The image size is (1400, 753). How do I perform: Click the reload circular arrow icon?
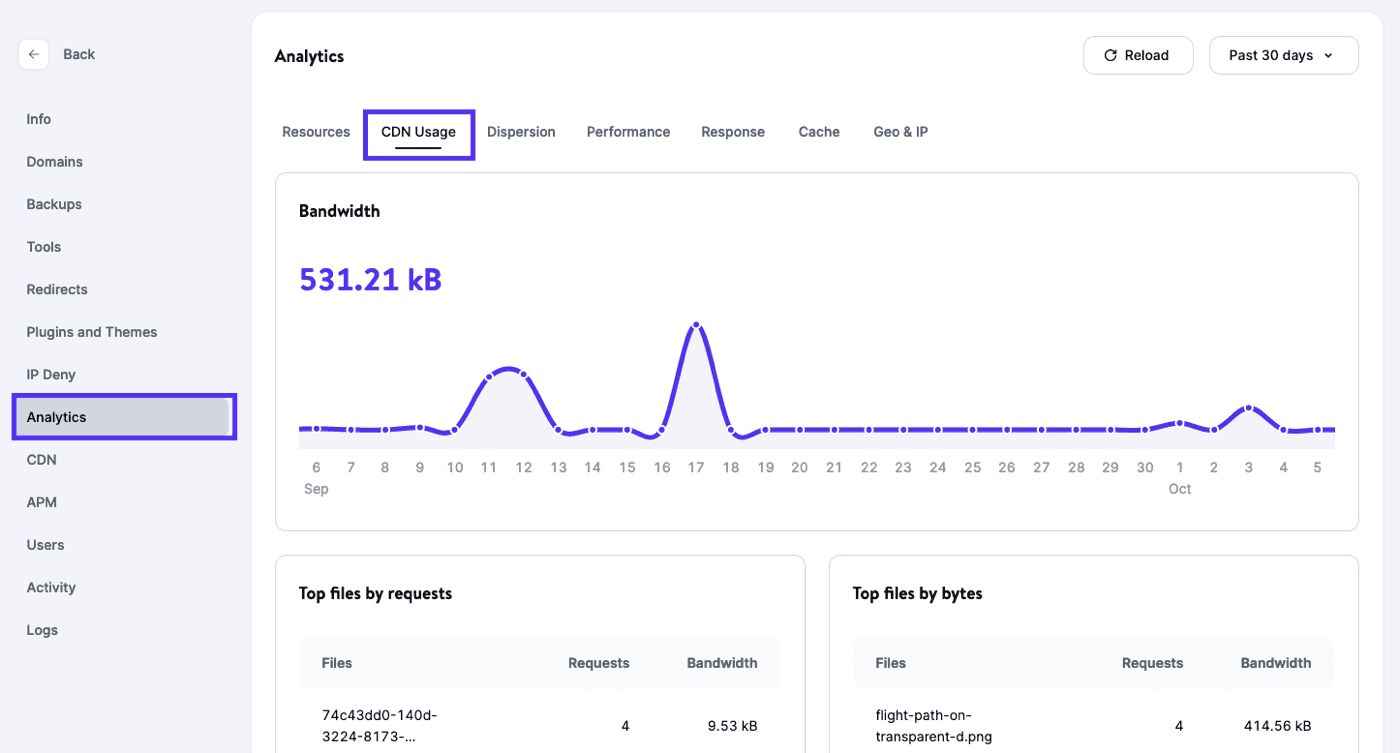1110,55
